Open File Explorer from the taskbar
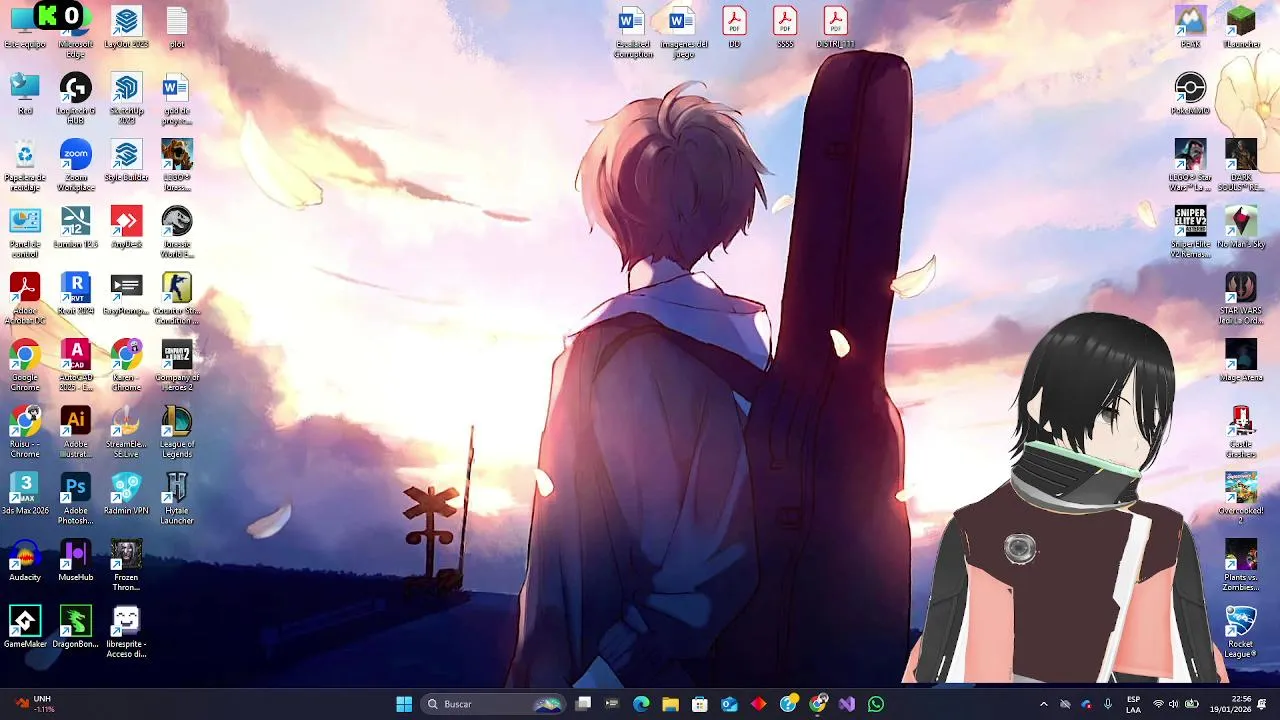The height and width of the screenshot is (720, 1280). [670, 704]
